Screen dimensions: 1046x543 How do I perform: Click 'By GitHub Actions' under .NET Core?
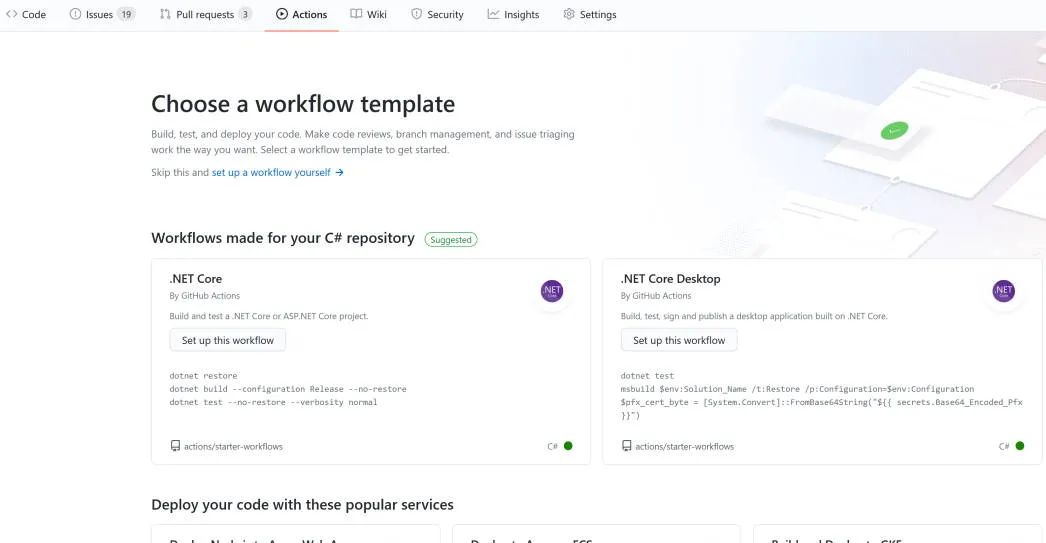pos(205,296)
